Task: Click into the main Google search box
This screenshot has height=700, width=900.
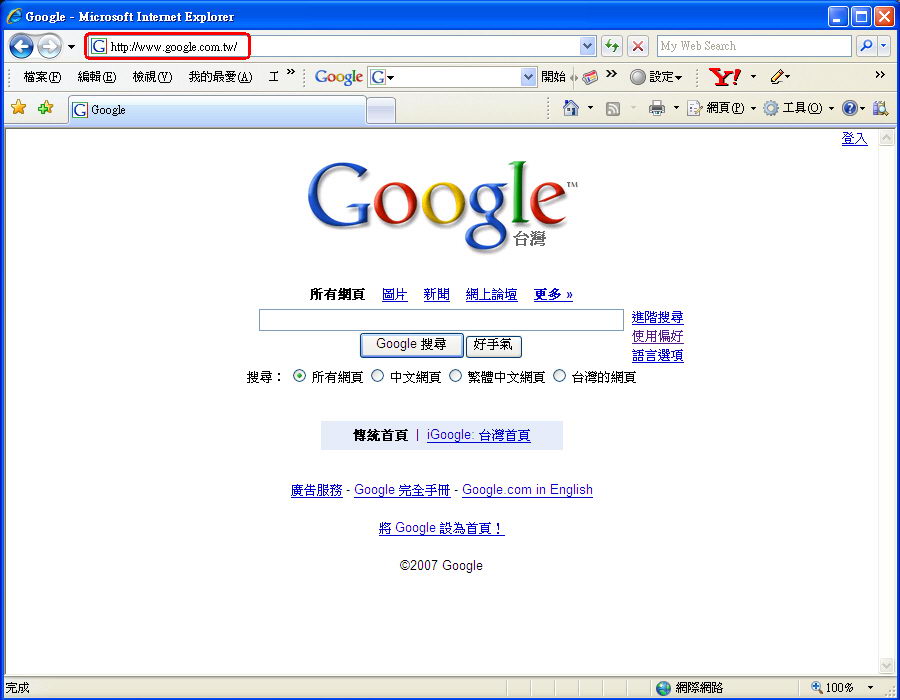Action: pyautogui.click(x=441, y=320)
